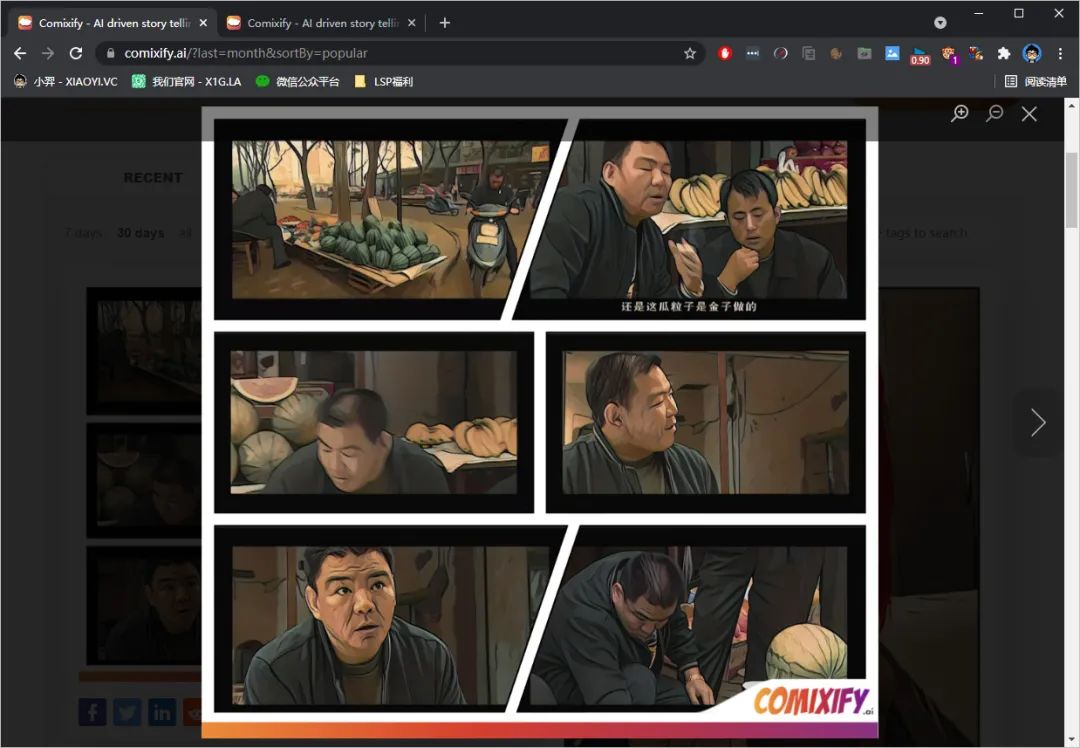Open the blue image picture extension
The height and width of the screenshot is (748, 1080).
(892, 53)
